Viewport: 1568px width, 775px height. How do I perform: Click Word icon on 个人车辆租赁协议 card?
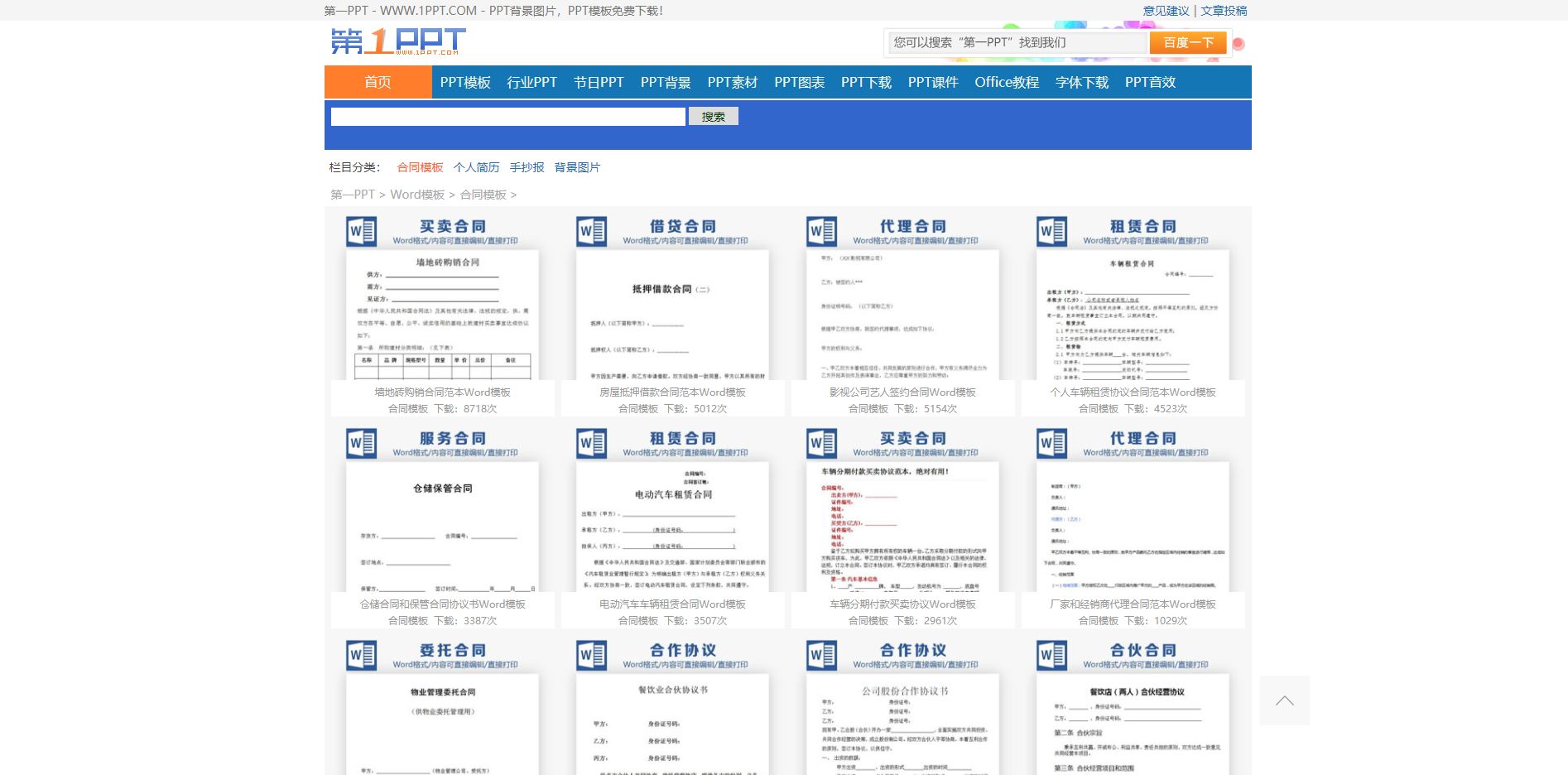(1051, 231)
